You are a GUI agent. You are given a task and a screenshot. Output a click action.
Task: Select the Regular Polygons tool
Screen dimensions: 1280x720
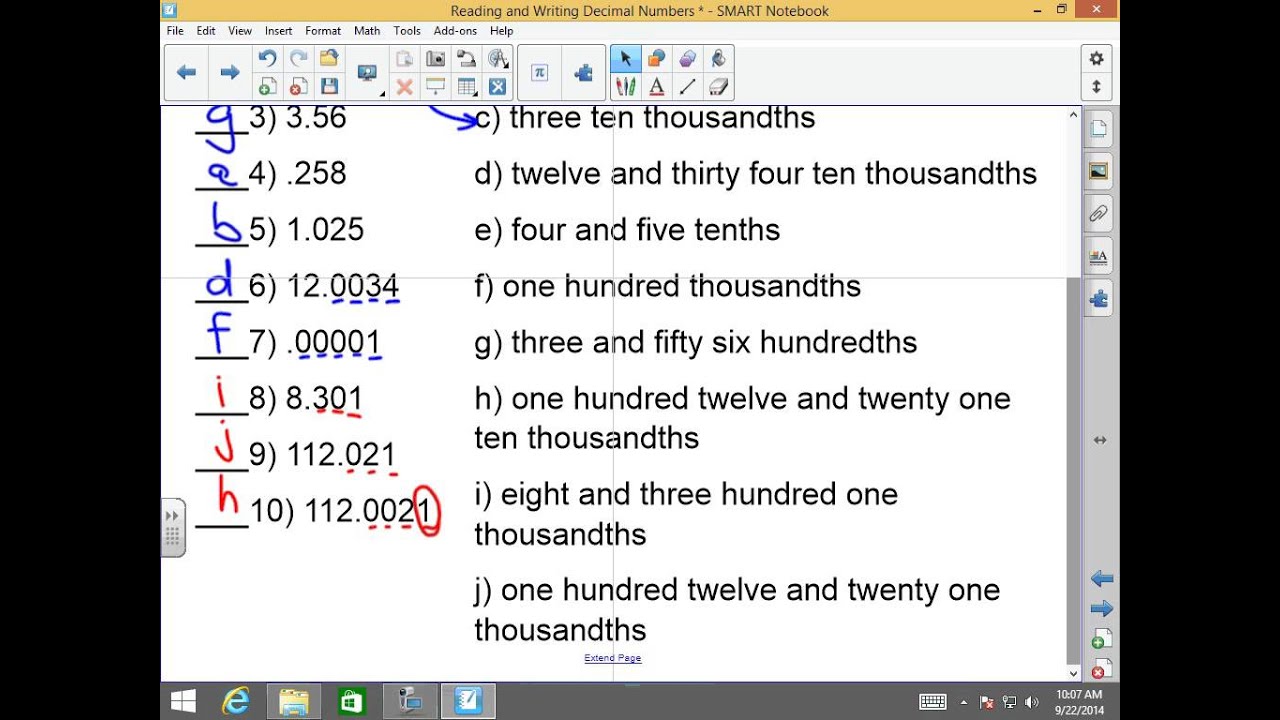click(x=687, y=59)
